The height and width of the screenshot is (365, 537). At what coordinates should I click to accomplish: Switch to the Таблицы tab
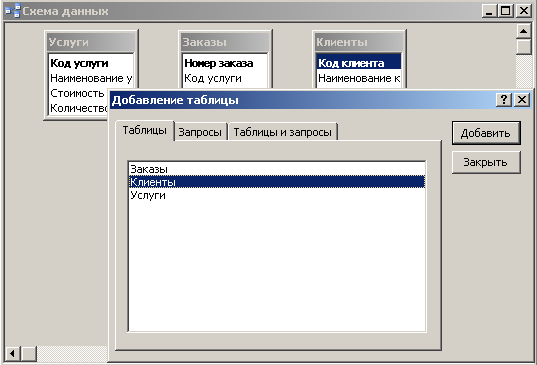145,130
